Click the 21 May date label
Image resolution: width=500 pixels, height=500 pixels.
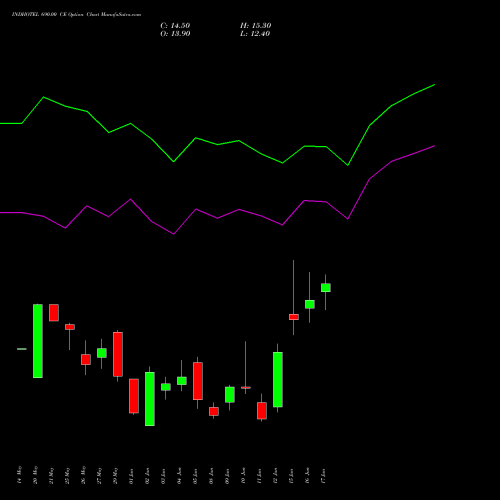(51, 475)
